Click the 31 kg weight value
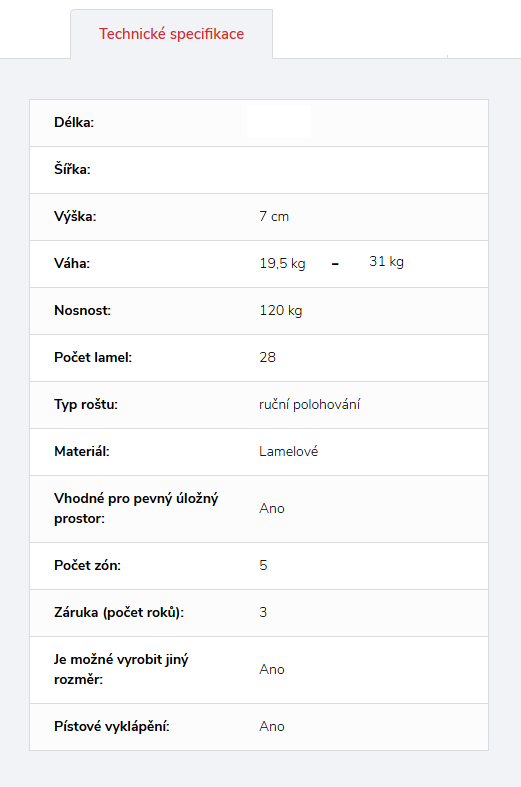Image resolution: width=521 pixels, height=787 pixels. coord(386,261)
